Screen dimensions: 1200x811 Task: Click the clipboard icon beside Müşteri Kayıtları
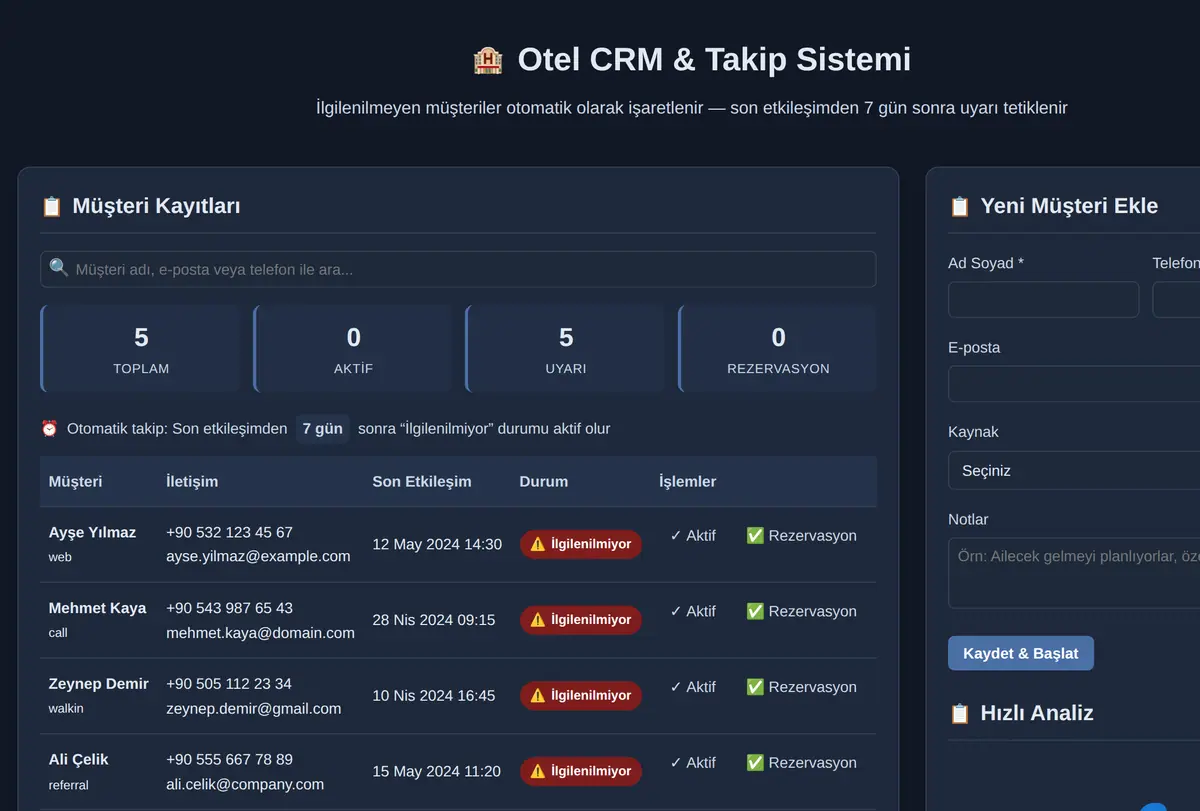51,207
